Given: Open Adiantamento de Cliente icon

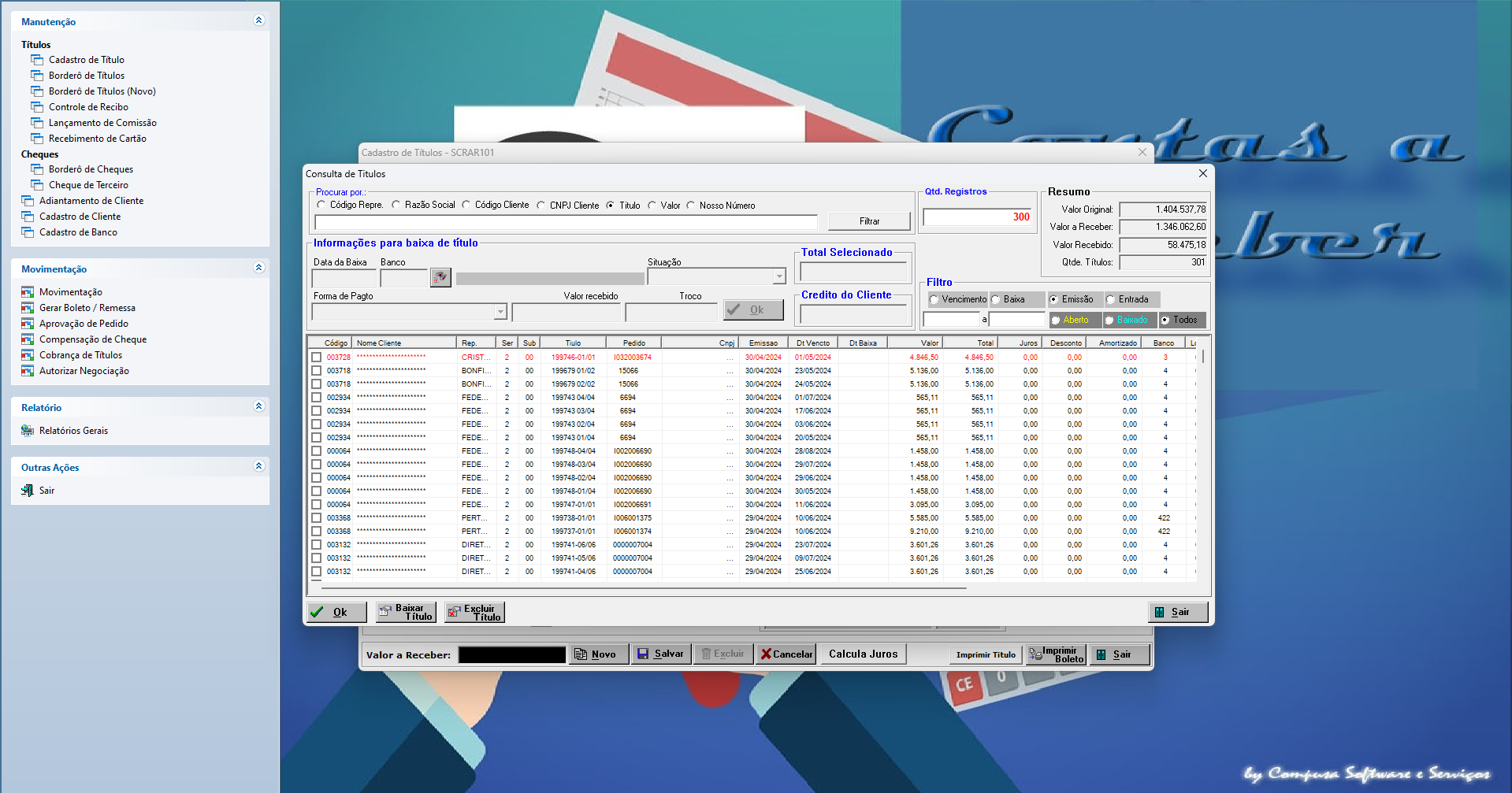Looking at the screenshot, I should 28,201.
